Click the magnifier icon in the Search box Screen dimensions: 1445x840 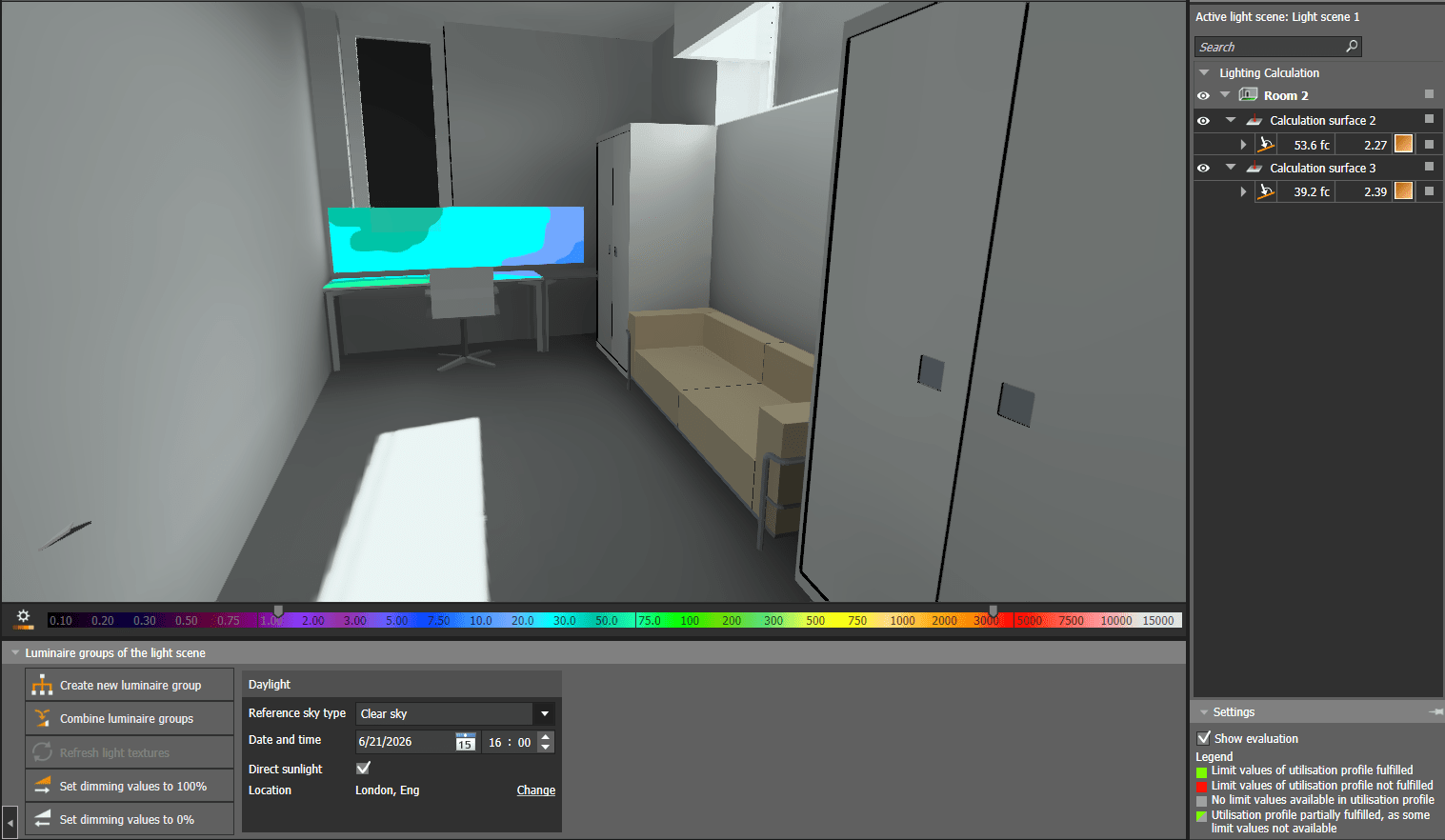tap(1351, 47)
